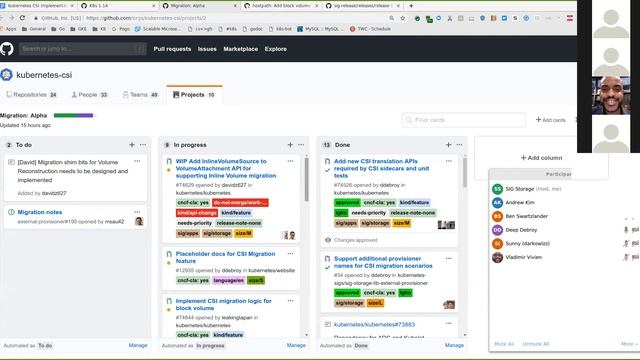Screen dimensions: 640x360
Task: Switch to the K8s 1.14 browser tab
Action: (118, 6)
